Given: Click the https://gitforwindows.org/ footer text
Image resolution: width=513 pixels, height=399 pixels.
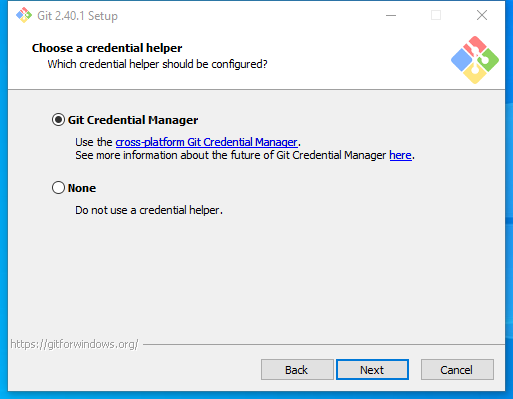Looking at the screenshot, I should click(74, 344).
